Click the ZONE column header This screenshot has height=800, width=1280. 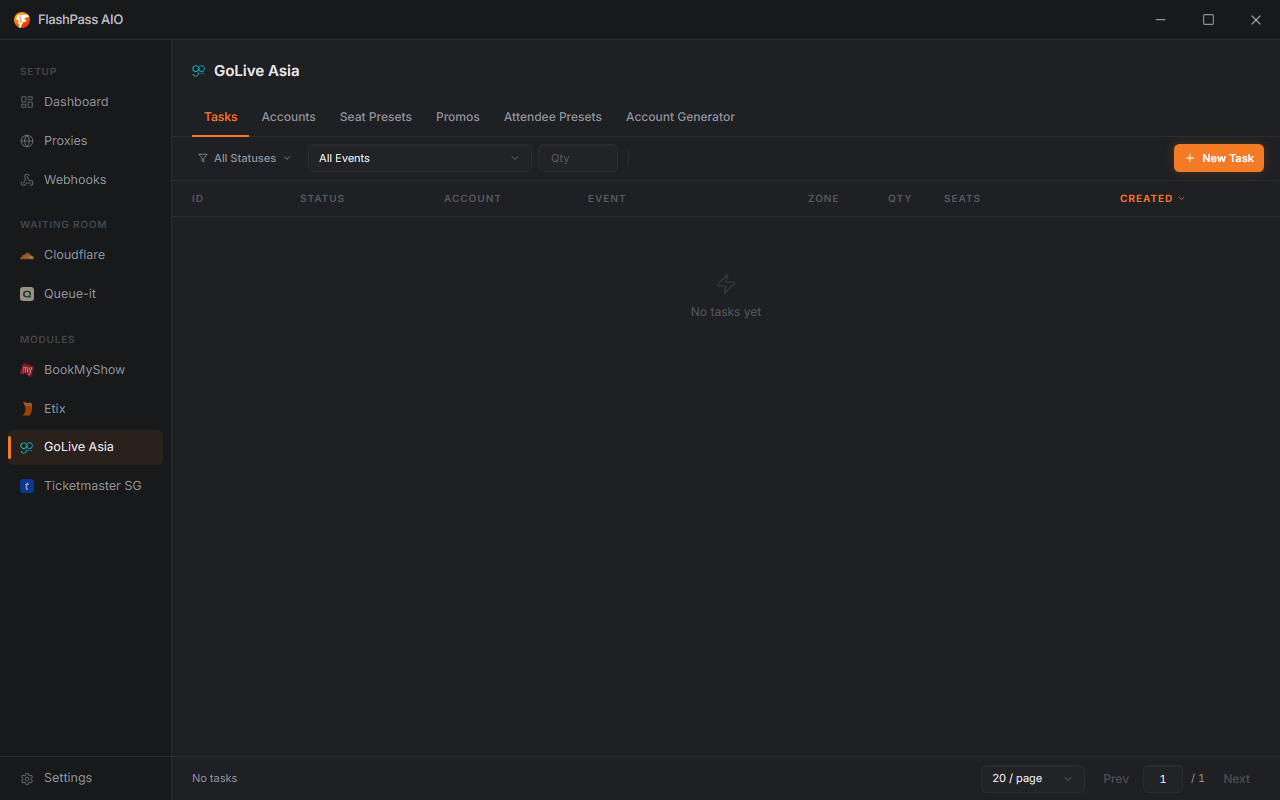(824, 199)
